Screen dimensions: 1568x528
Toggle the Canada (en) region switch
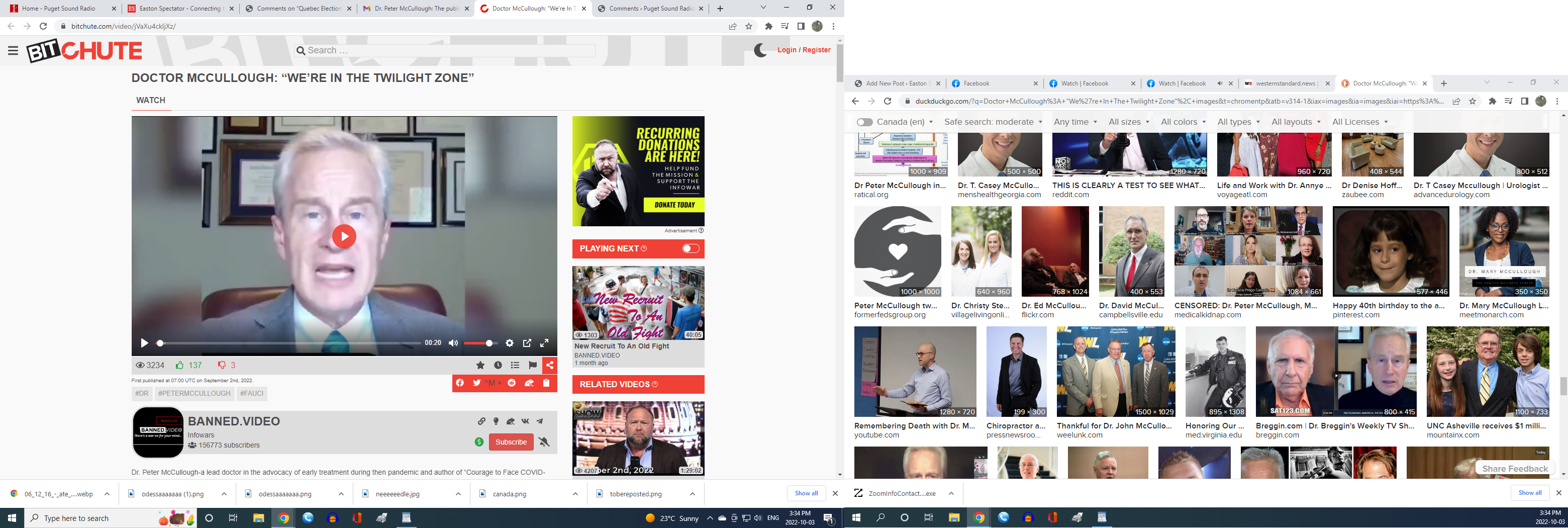[x=864, y=122]
